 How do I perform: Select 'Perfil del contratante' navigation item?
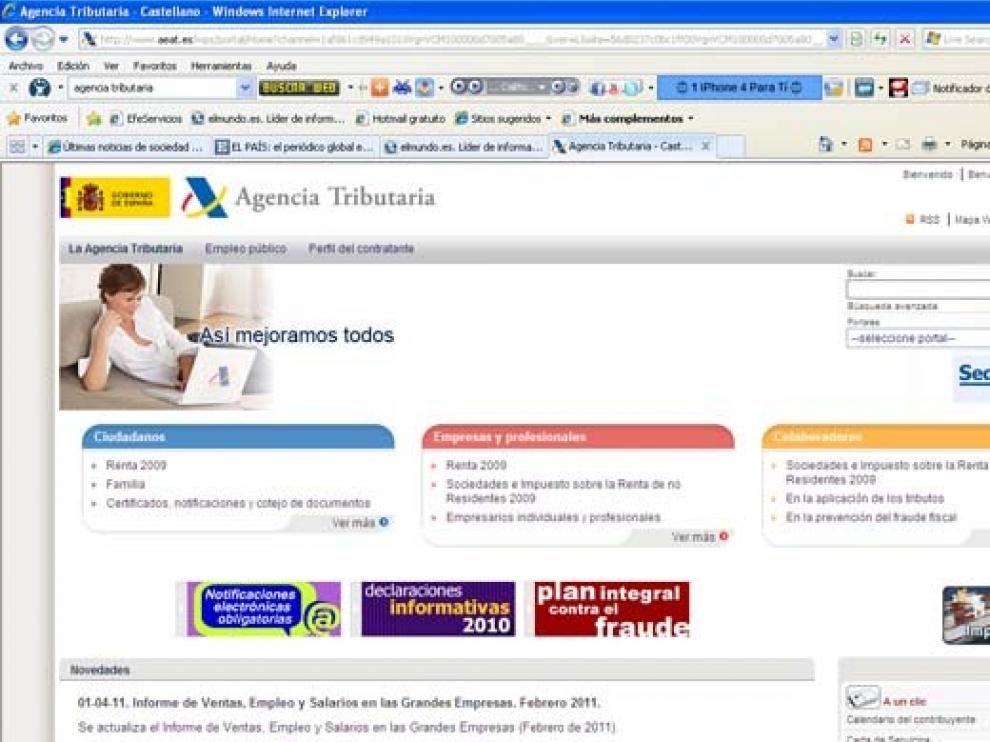[361, 249]
